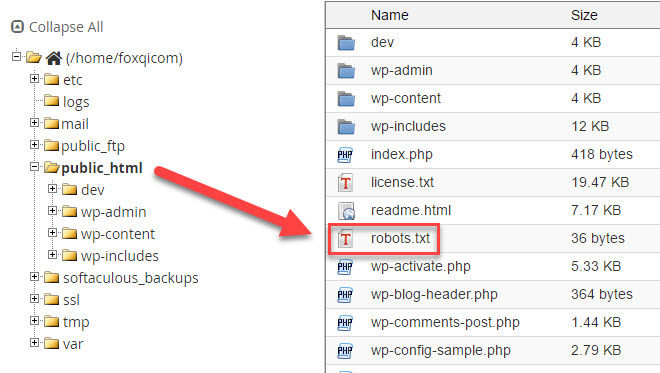
Task: Expand the wp-admin subfolder in tree
Action: click(53, 210)
